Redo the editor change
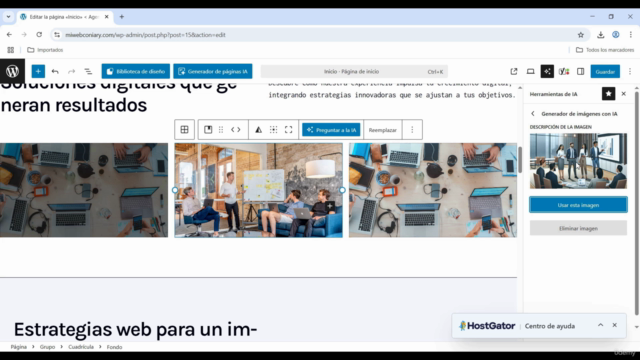The width and height of the screenshot is (640, 360). (71, 71)
